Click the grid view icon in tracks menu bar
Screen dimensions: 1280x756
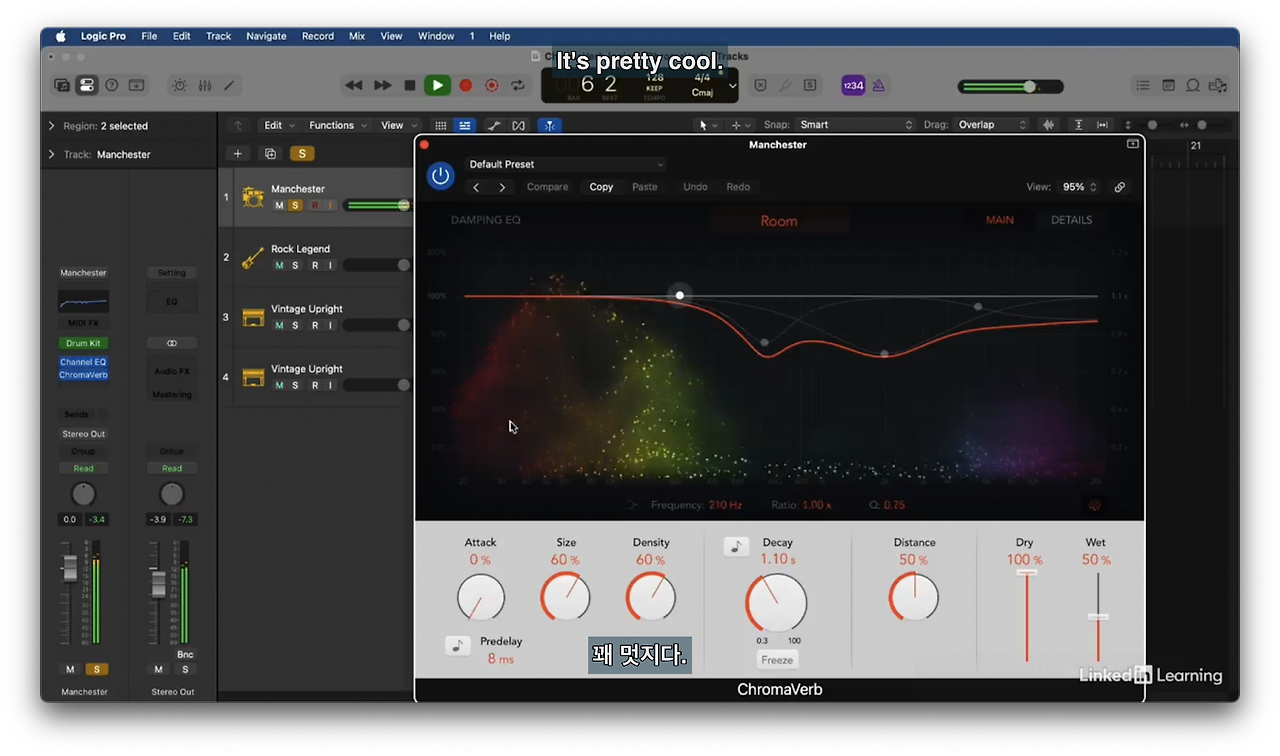click(441, 125)
